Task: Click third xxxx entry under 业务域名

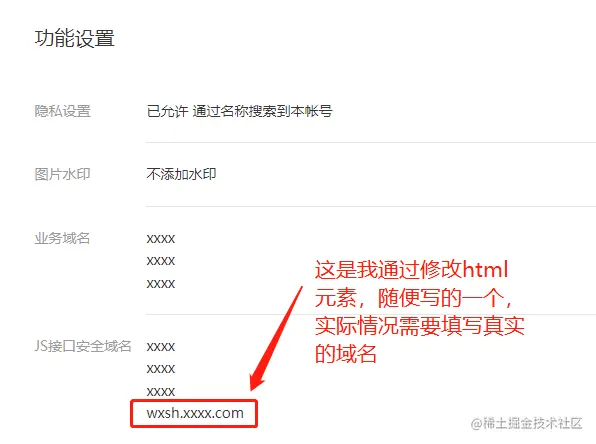Action: pos(161,284)
